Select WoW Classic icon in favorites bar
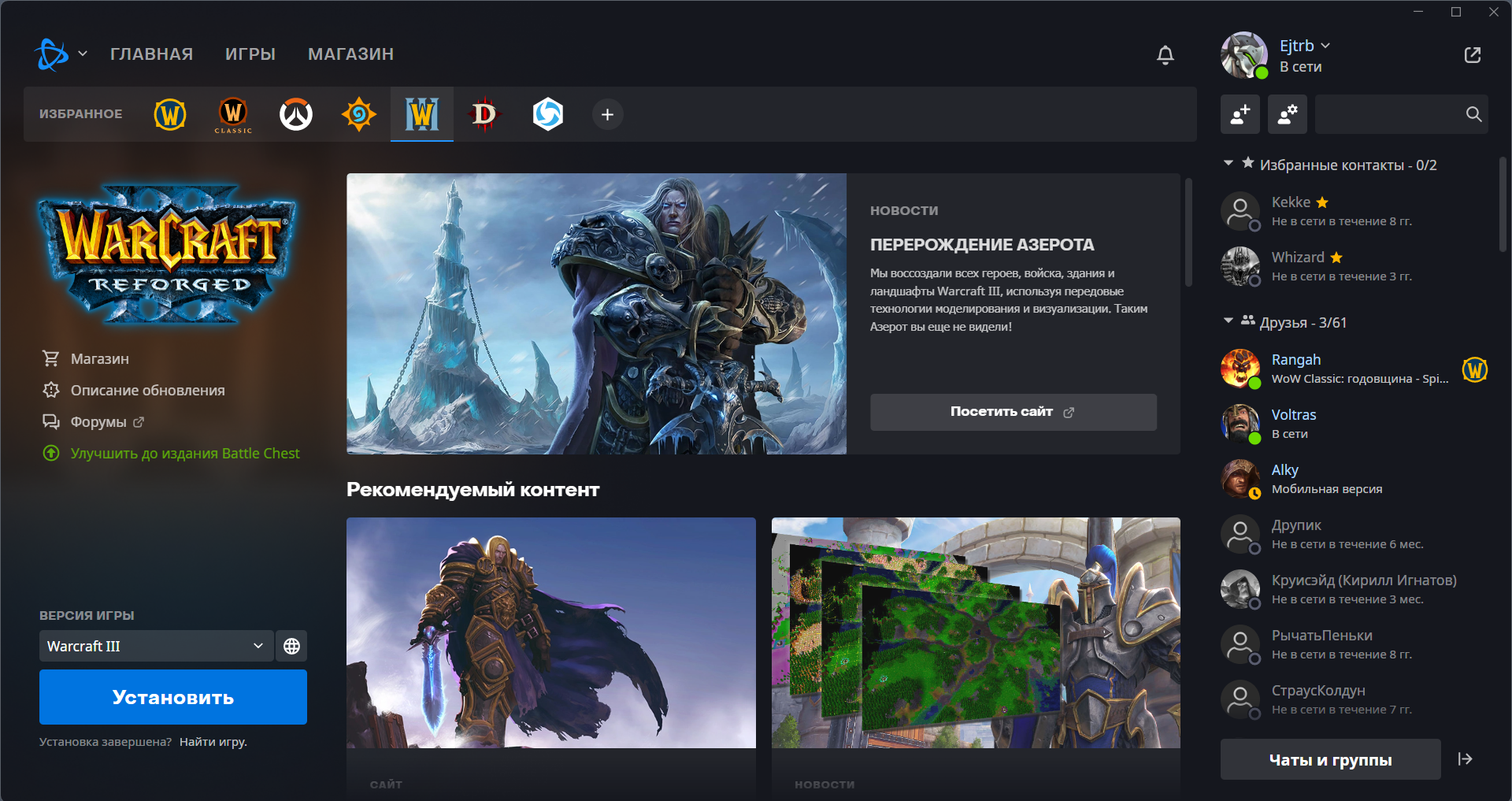This screenshot has width=1512, height=801. 233,115
